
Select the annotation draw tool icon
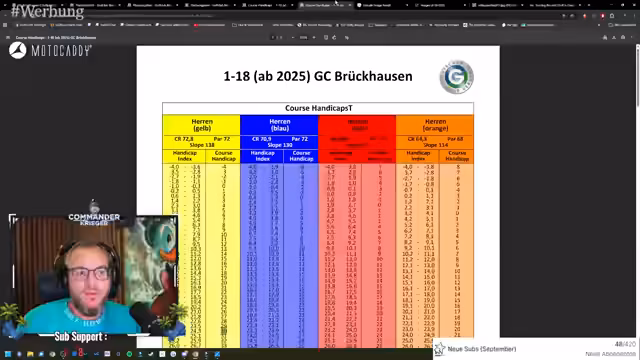347,38
